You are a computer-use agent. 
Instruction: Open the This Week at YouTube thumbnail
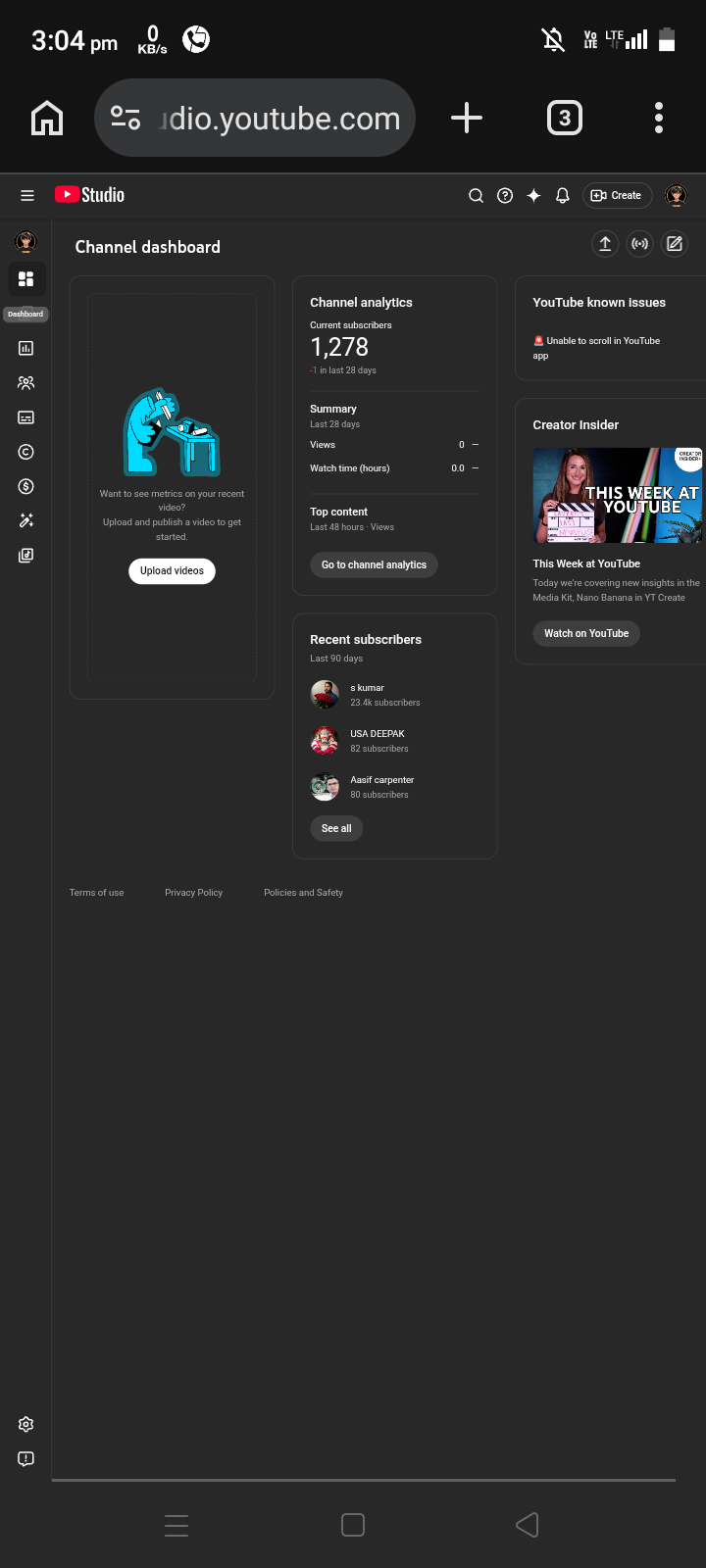point(618,496)
